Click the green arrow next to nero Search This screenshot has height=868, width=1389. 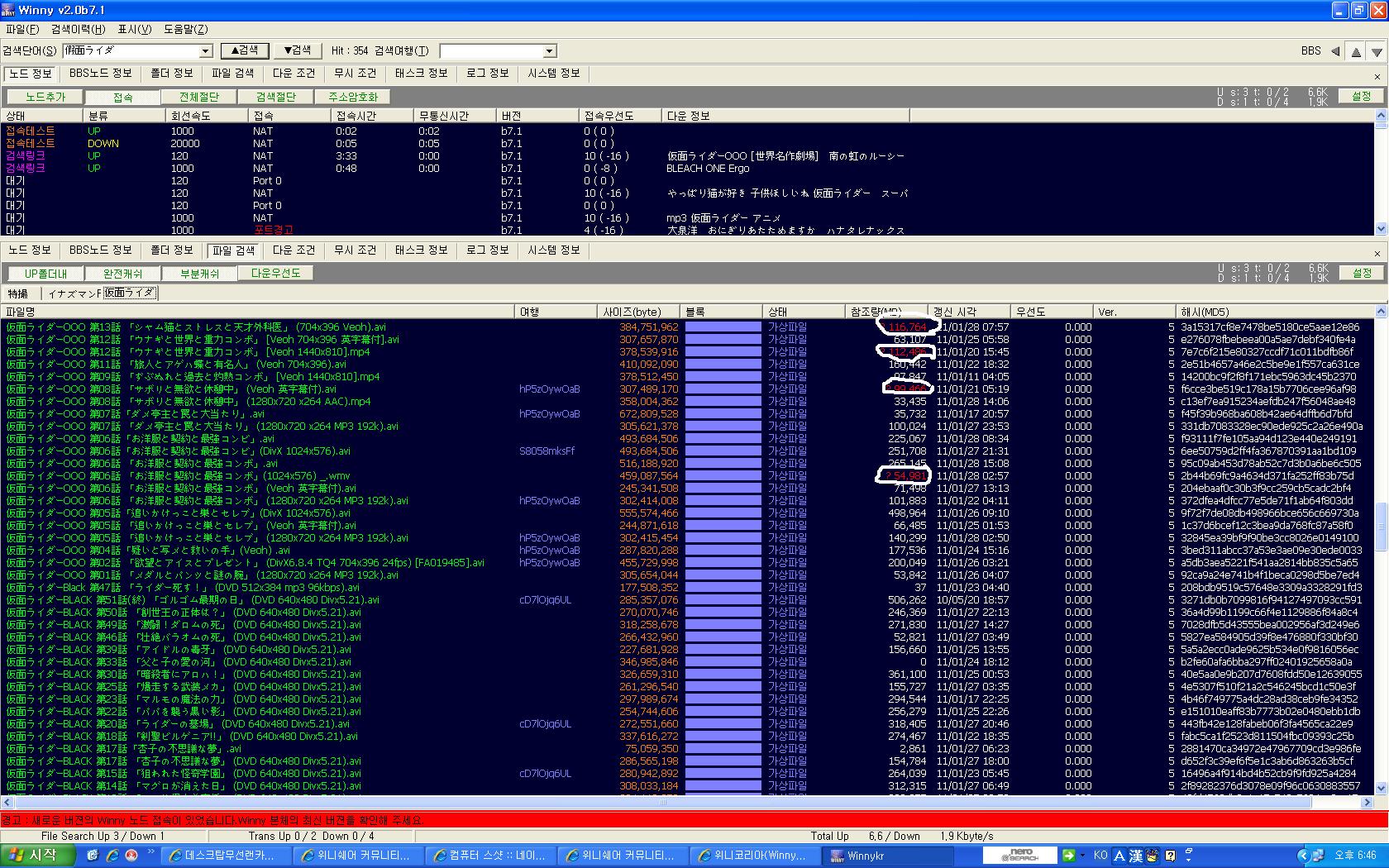[1068, 856]
